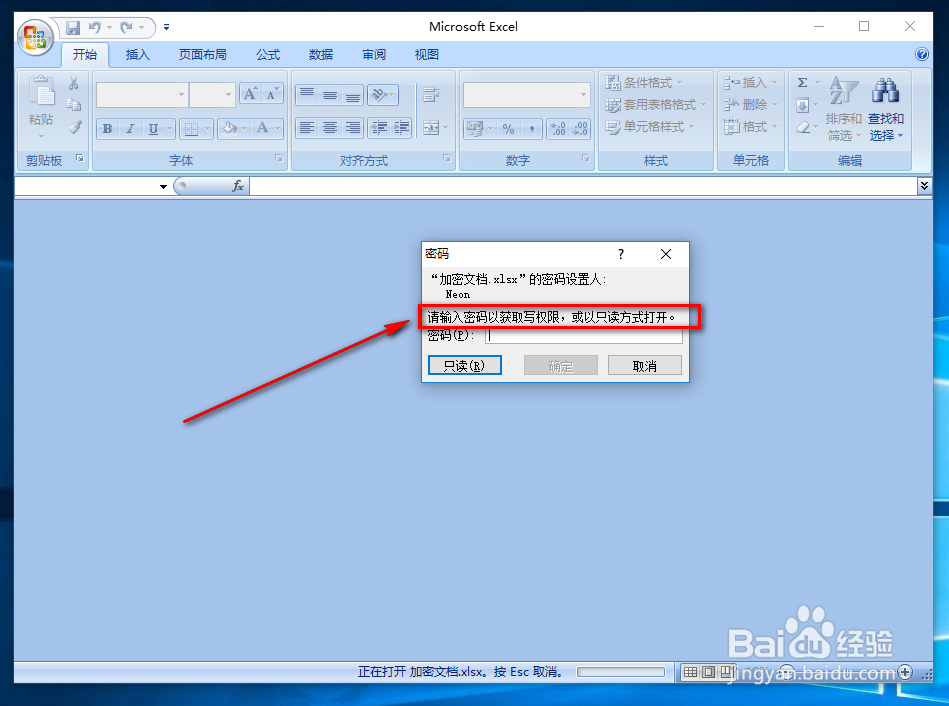Click the AutoSum sigma icon
The width and height of the screenshot is (949, 706).
coord(803,83)
